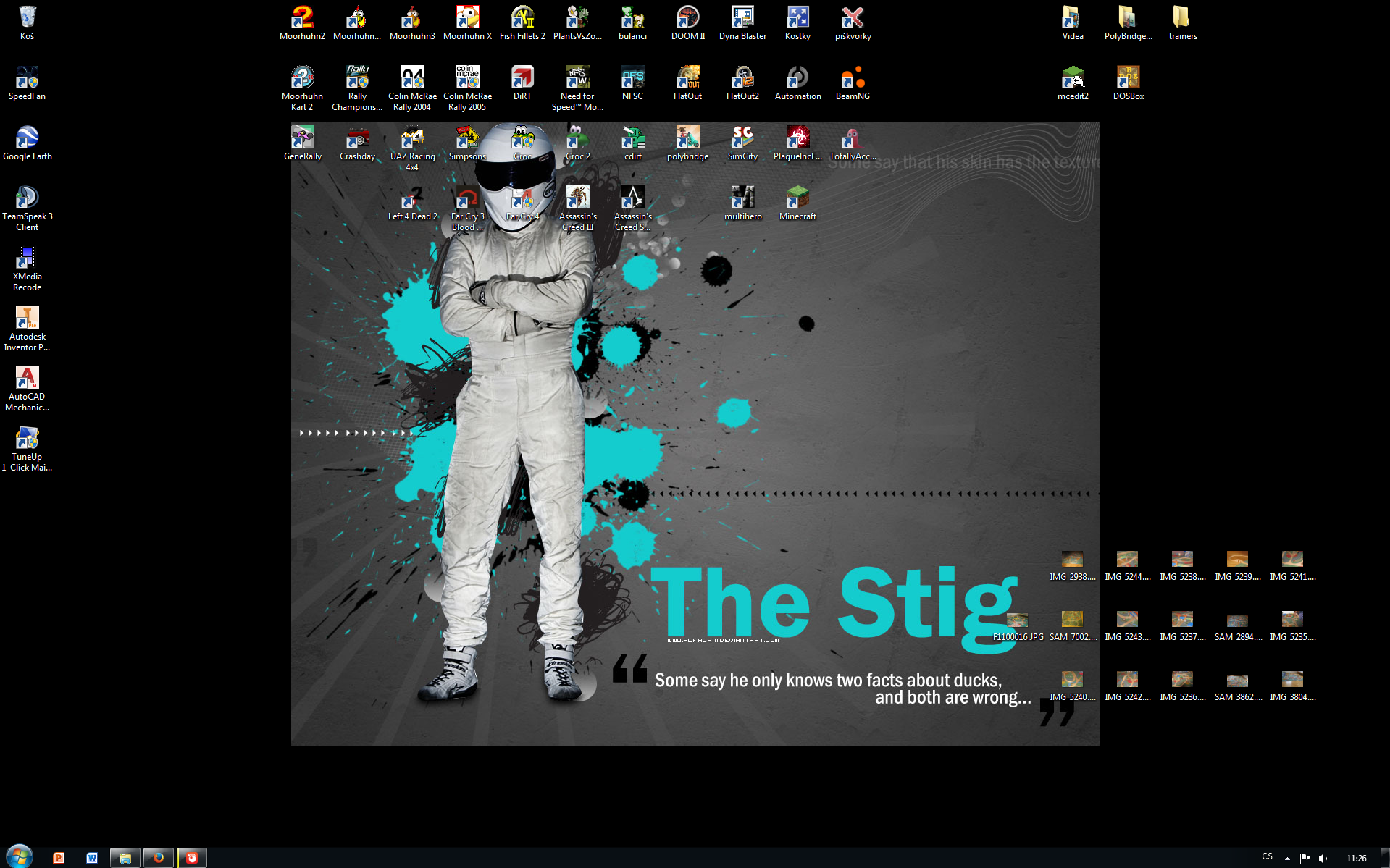Open the FlatOut2 shortcut

(x=742, y=83)
